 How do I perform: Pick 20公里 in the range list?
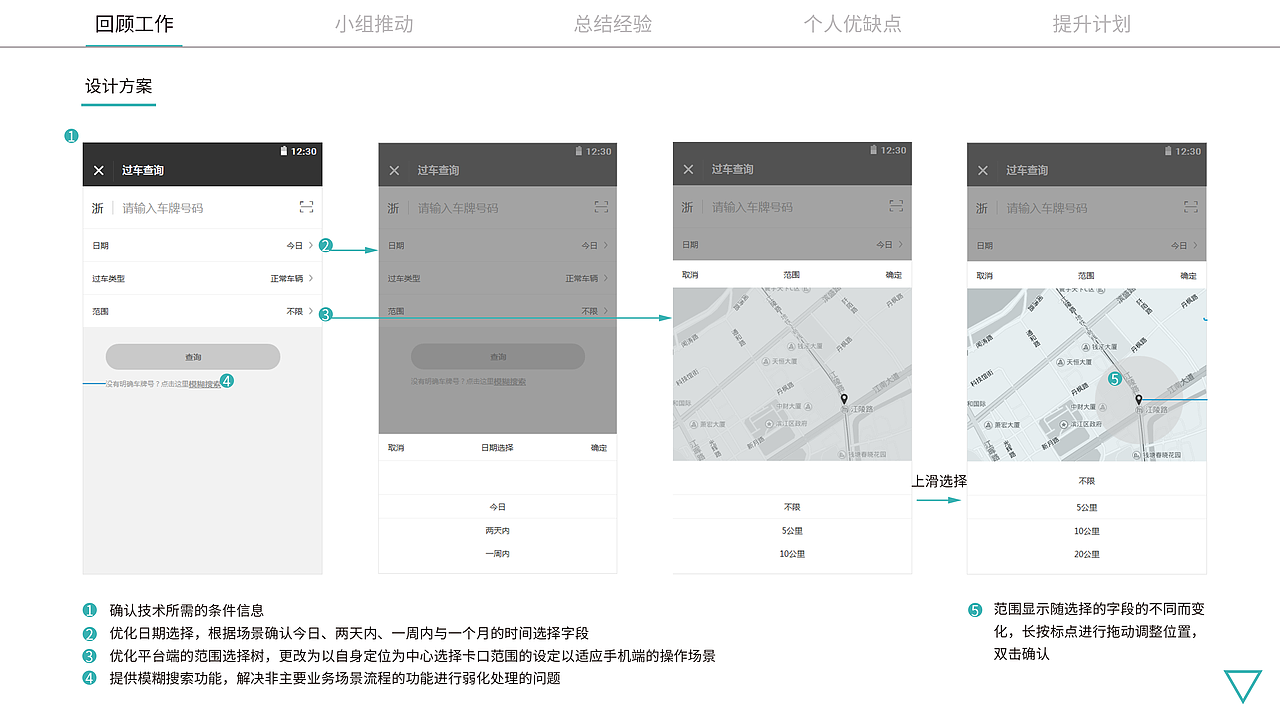1087,554
